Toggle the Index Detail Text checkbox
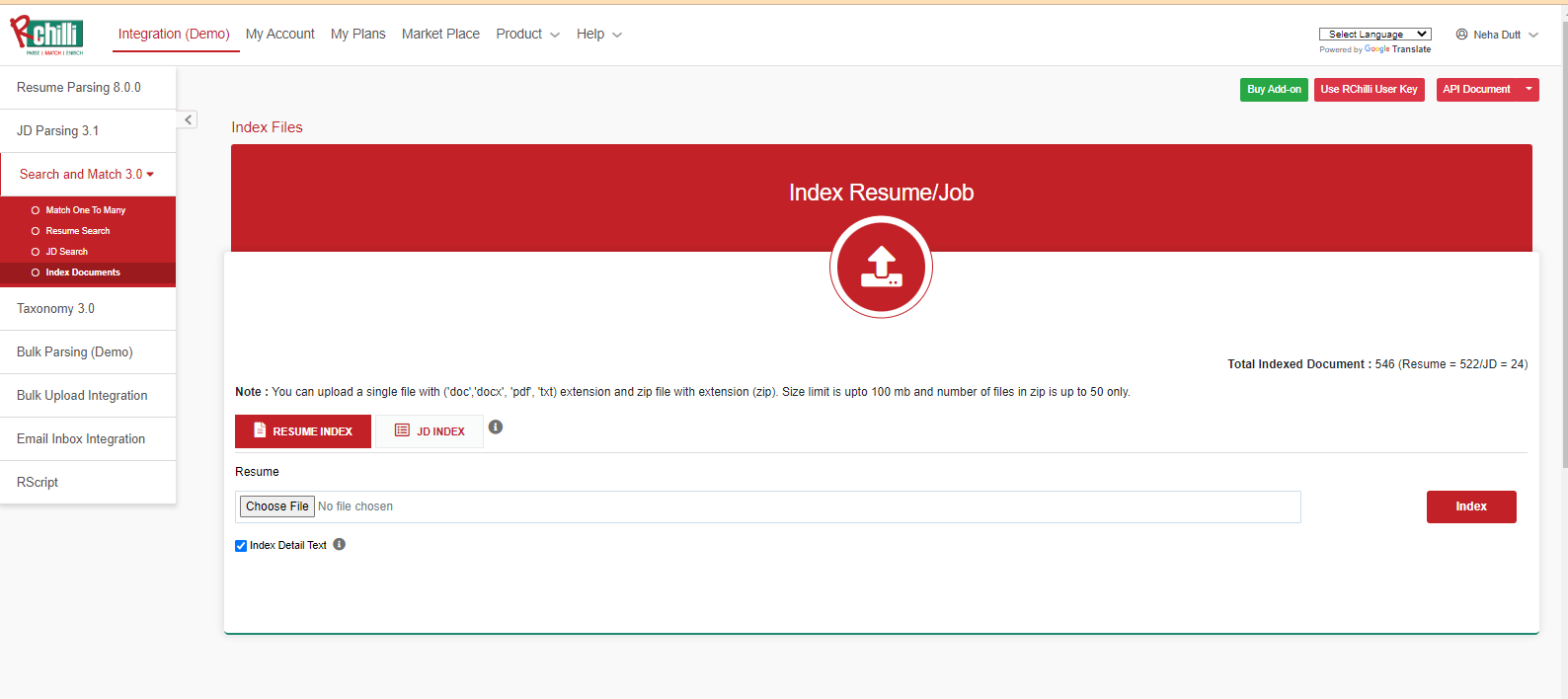 click(241, 546)
